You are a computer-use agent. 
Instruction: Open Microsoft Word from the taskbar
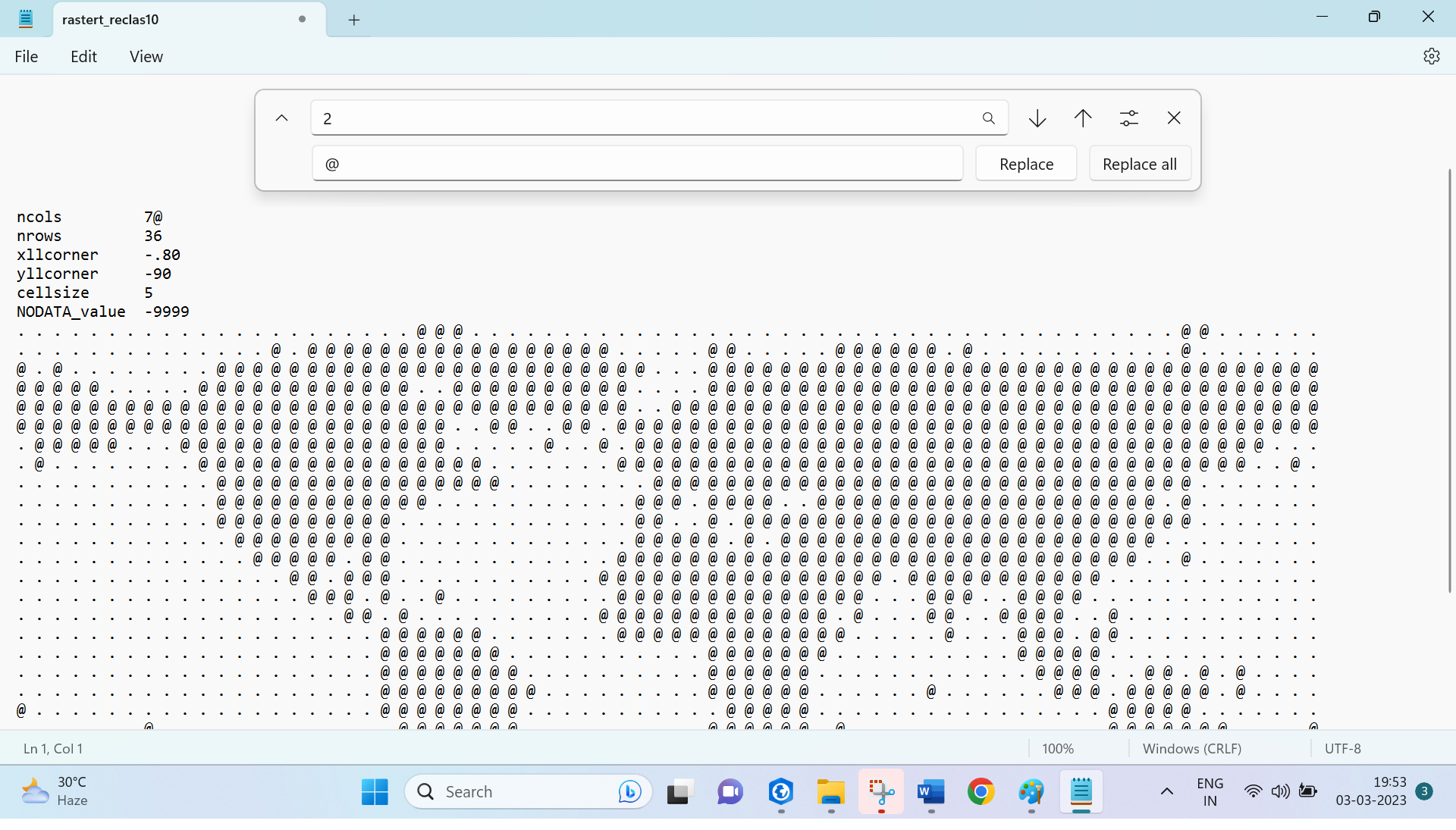[x=930, y=791]
